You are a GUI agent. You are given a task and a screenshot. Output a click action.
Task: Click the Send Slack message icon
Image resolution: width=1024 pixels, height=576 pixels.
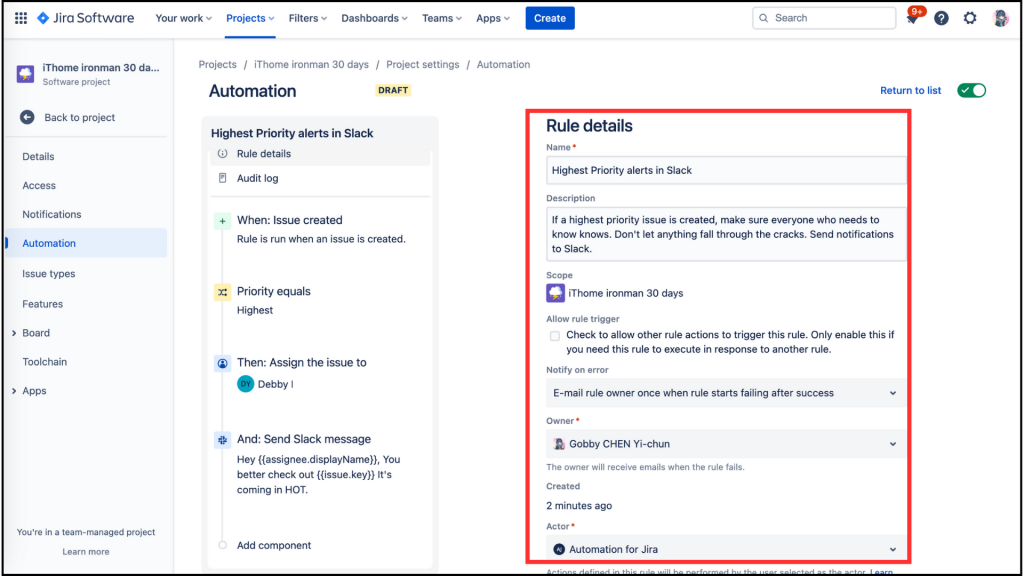[223, 440]
